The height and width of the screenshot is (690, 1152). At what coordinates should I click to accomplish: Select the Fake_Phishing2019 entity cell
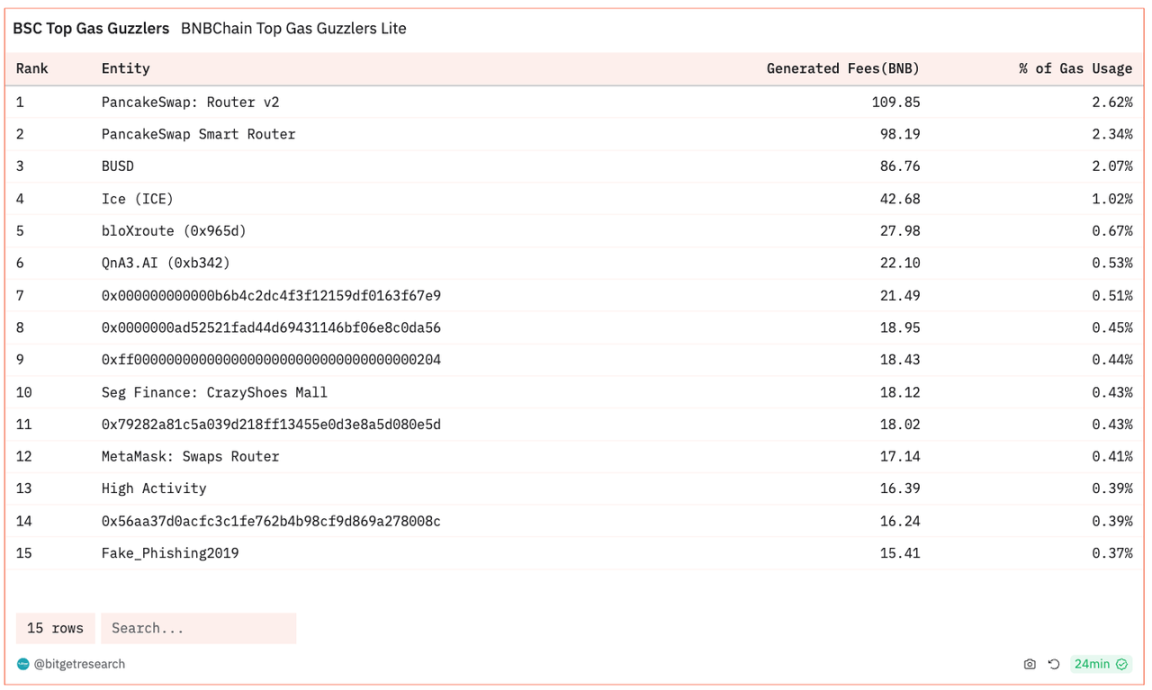tap(170, 553)
